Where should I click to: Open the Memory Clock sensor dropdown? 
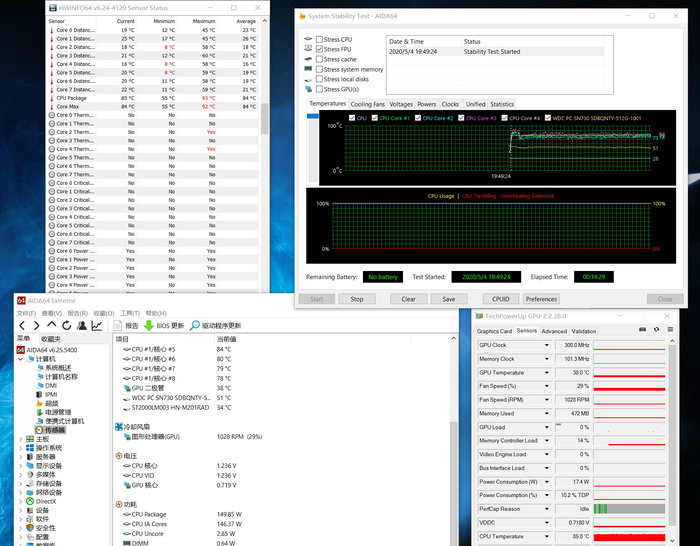[546, 359]
